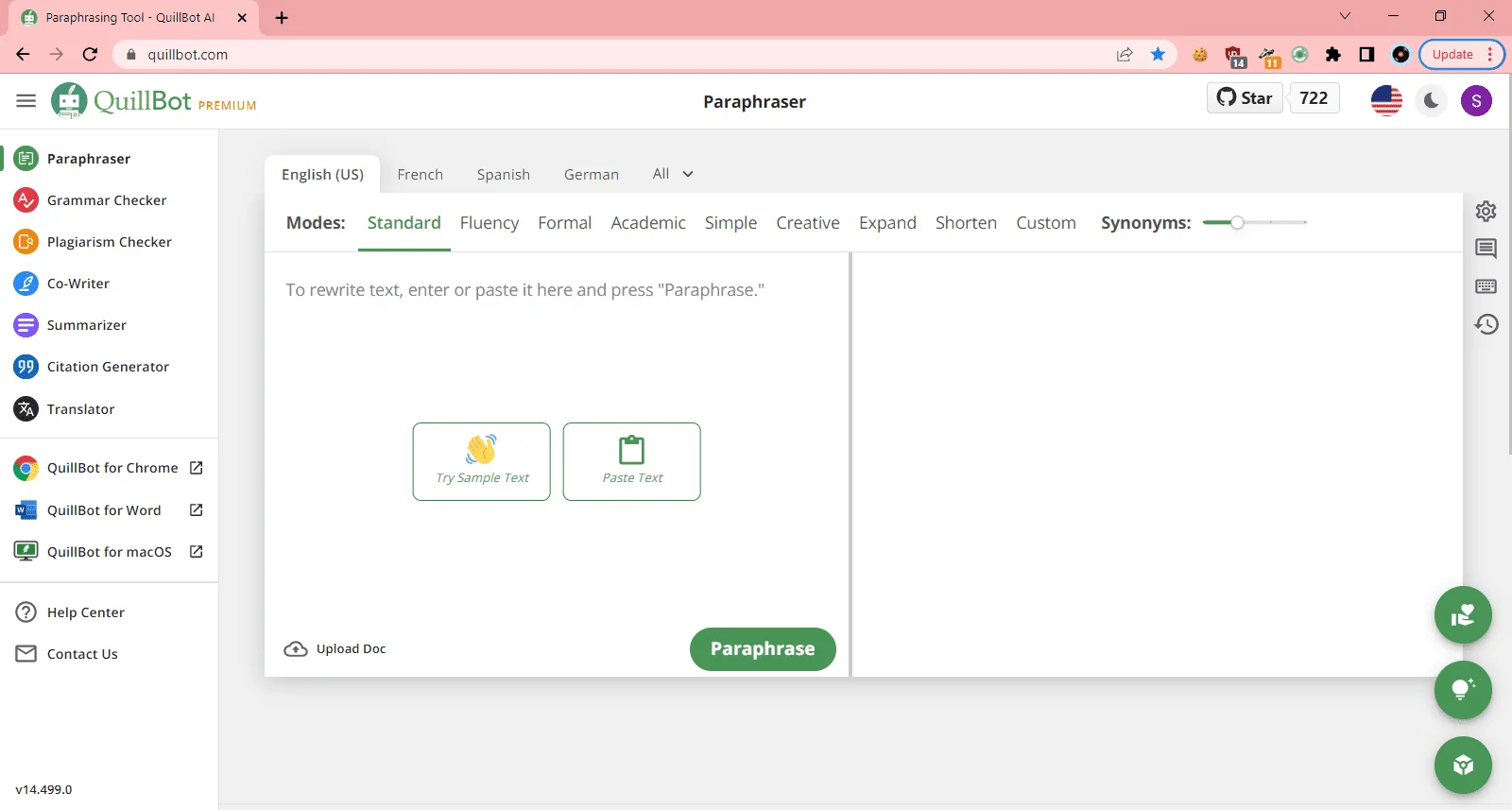The height and width of the screenshot is (810, 1512).
Task: Open the Translator tool
Action: tap(80, 409)
